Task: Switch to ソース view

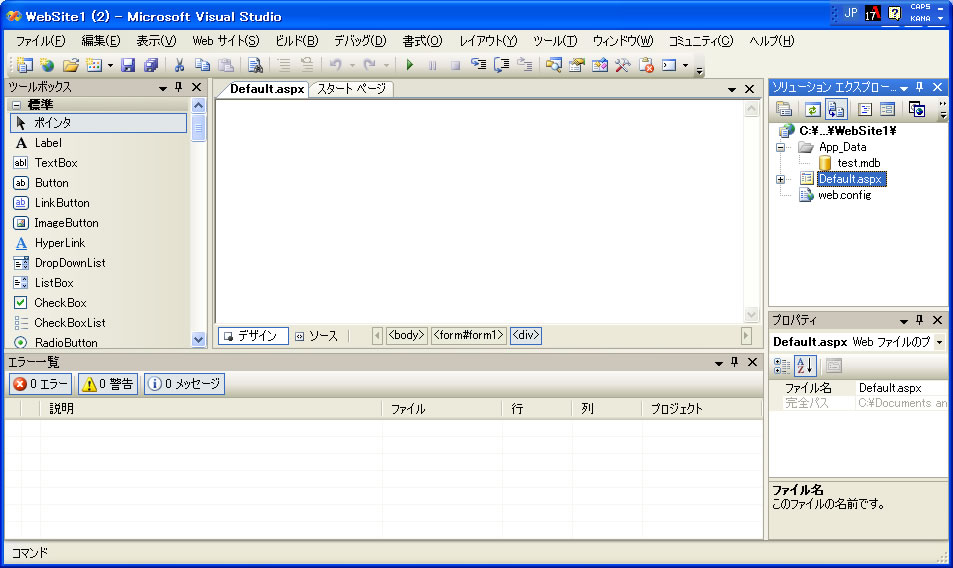Action: click(x=317, y=336)
